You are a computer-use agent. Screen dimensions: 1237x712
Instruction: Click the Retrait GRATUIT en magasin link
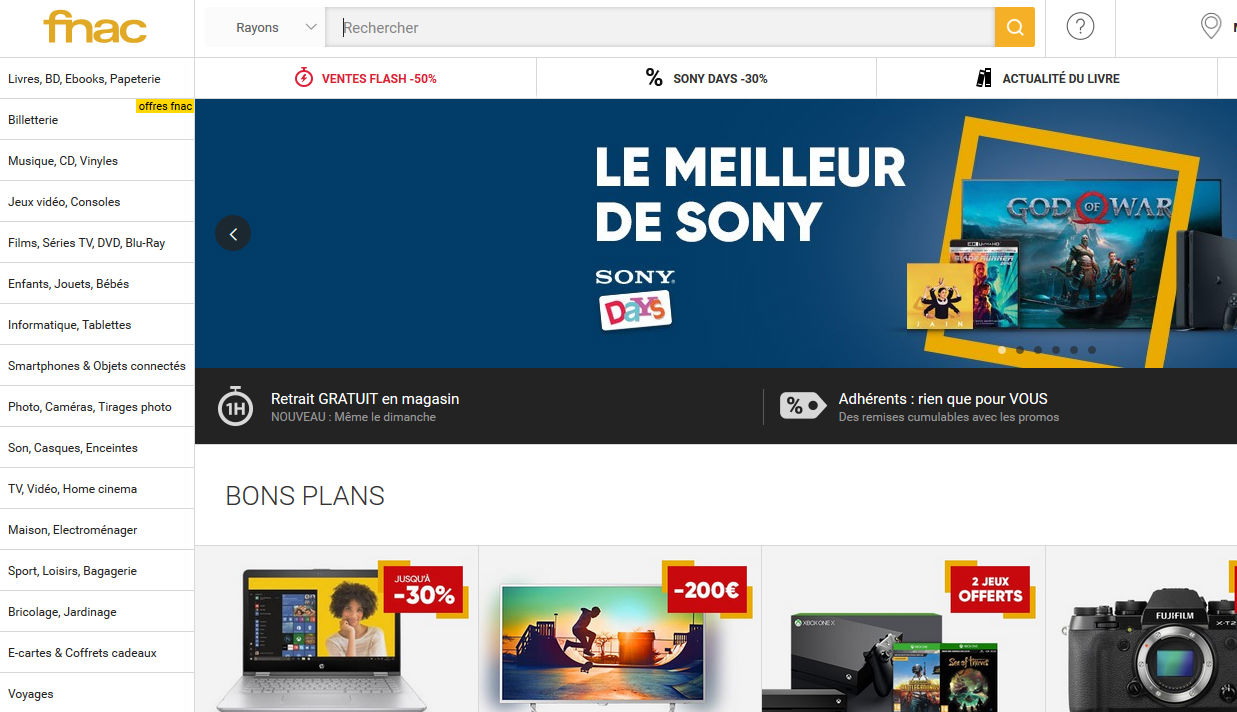click(365, 398)
